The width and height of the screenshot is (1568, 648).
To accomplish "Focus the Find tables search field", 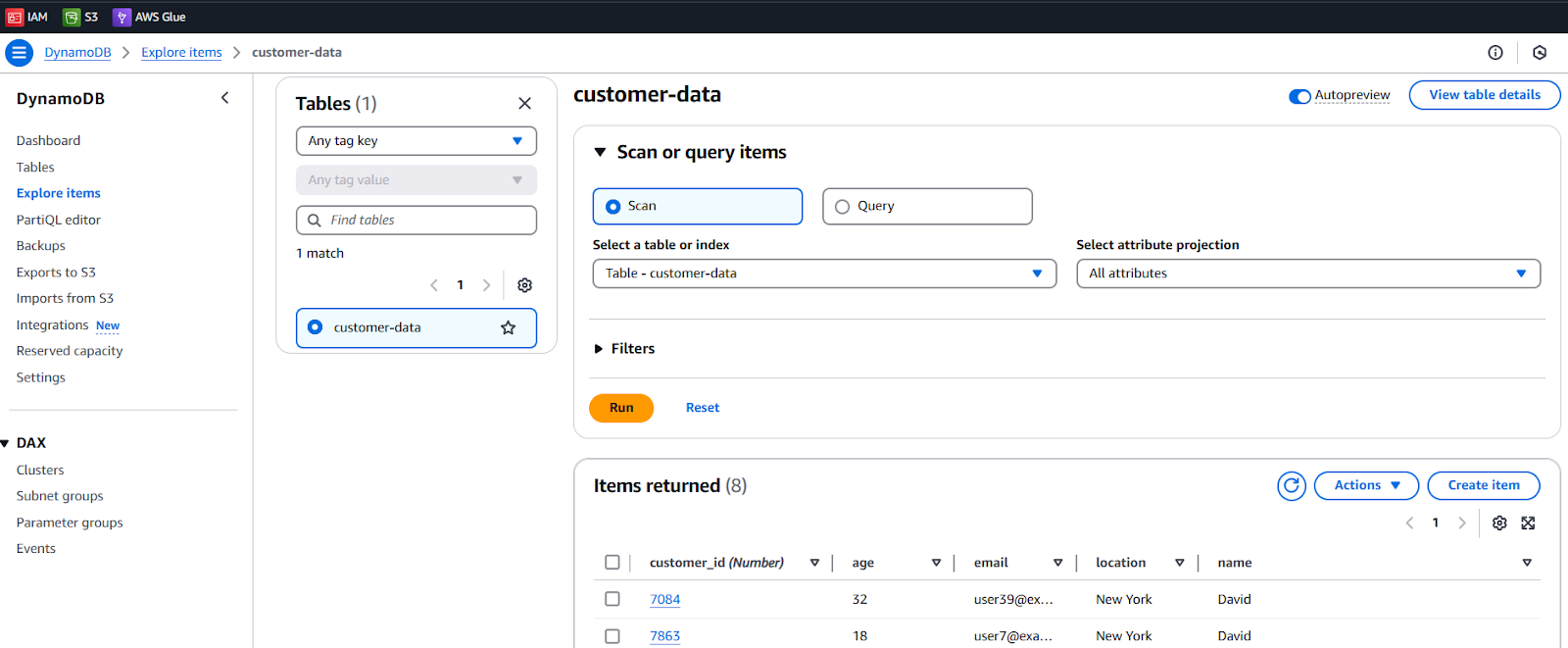I will 416,221.
